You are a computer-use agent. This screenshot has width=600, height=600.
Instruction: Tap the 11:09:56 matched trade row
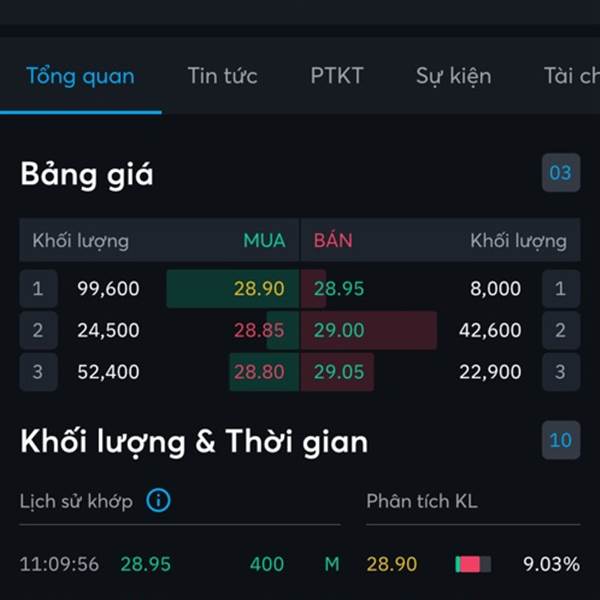coord(180,564)
